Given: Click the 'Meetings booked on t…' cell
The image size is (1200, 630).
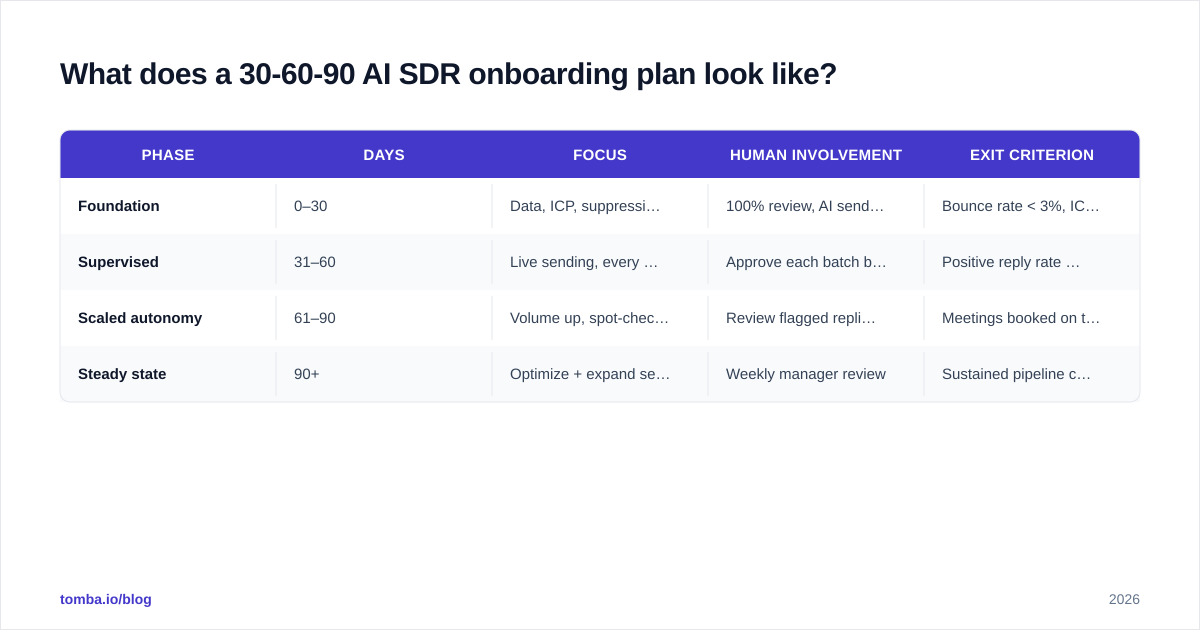Looking at the screenshot, I should [x=1032, y=318].
